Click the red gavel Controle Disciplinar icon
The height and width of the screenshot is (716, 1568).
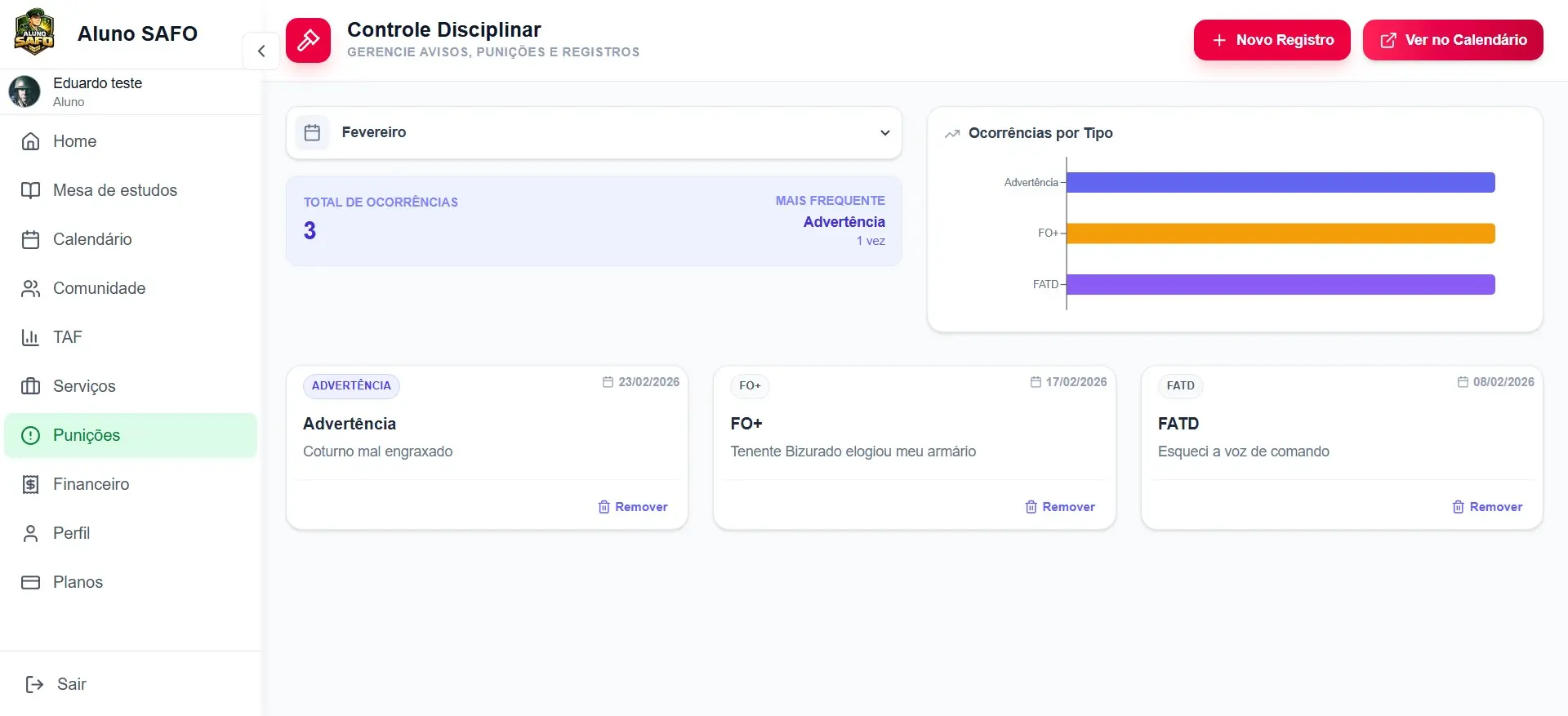(x=308, y=40)
